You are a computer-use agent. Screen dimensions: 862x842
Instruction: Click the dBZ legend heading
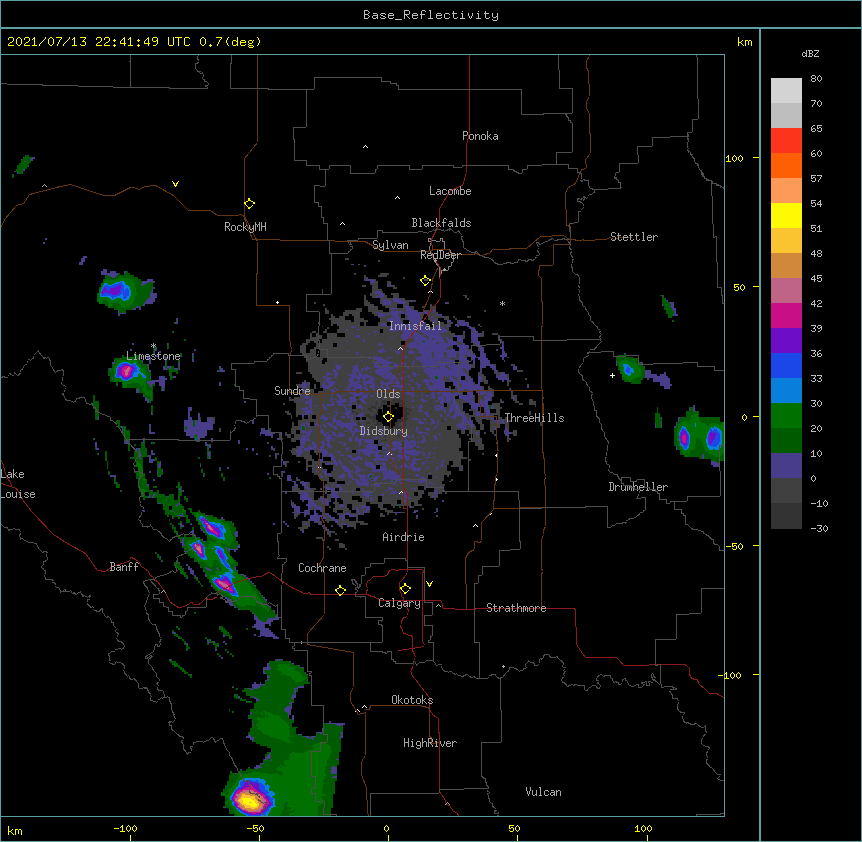click(x=810, y=53)
